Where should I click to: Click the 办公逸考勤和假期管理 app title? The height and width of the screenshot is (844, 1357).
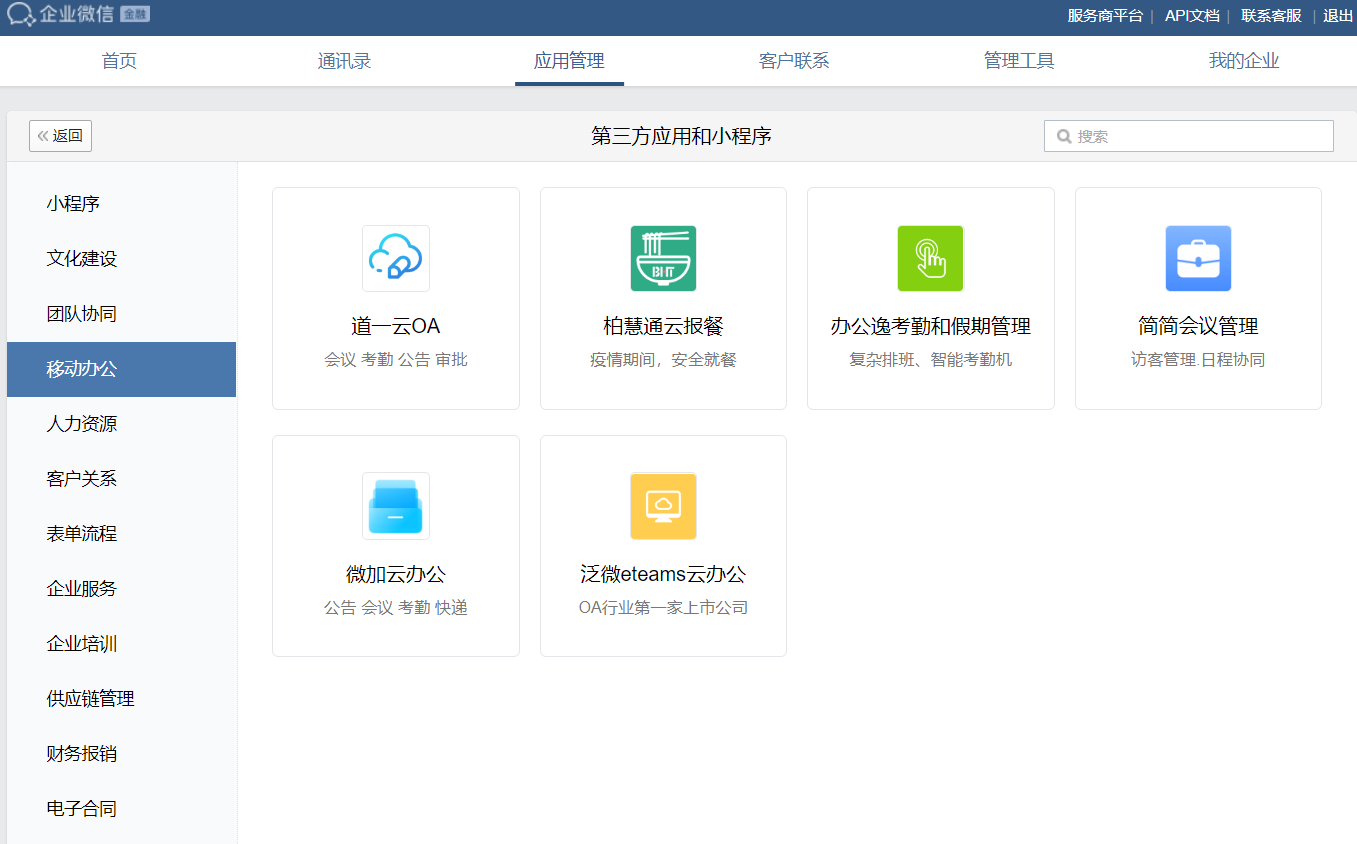(x=931, y=326)
